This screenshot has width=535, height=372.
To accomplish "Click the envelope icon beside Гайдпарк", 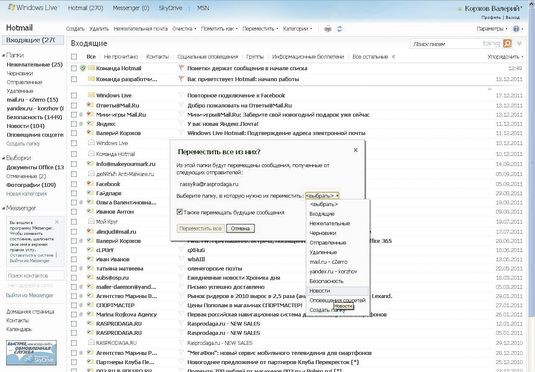I will click(x=90, y=193).
